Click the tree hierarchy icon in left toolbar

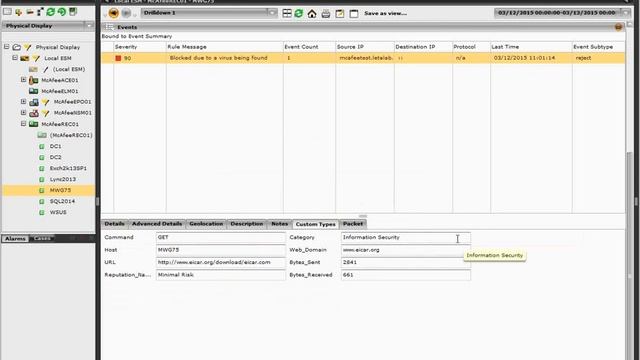(40, 12)
